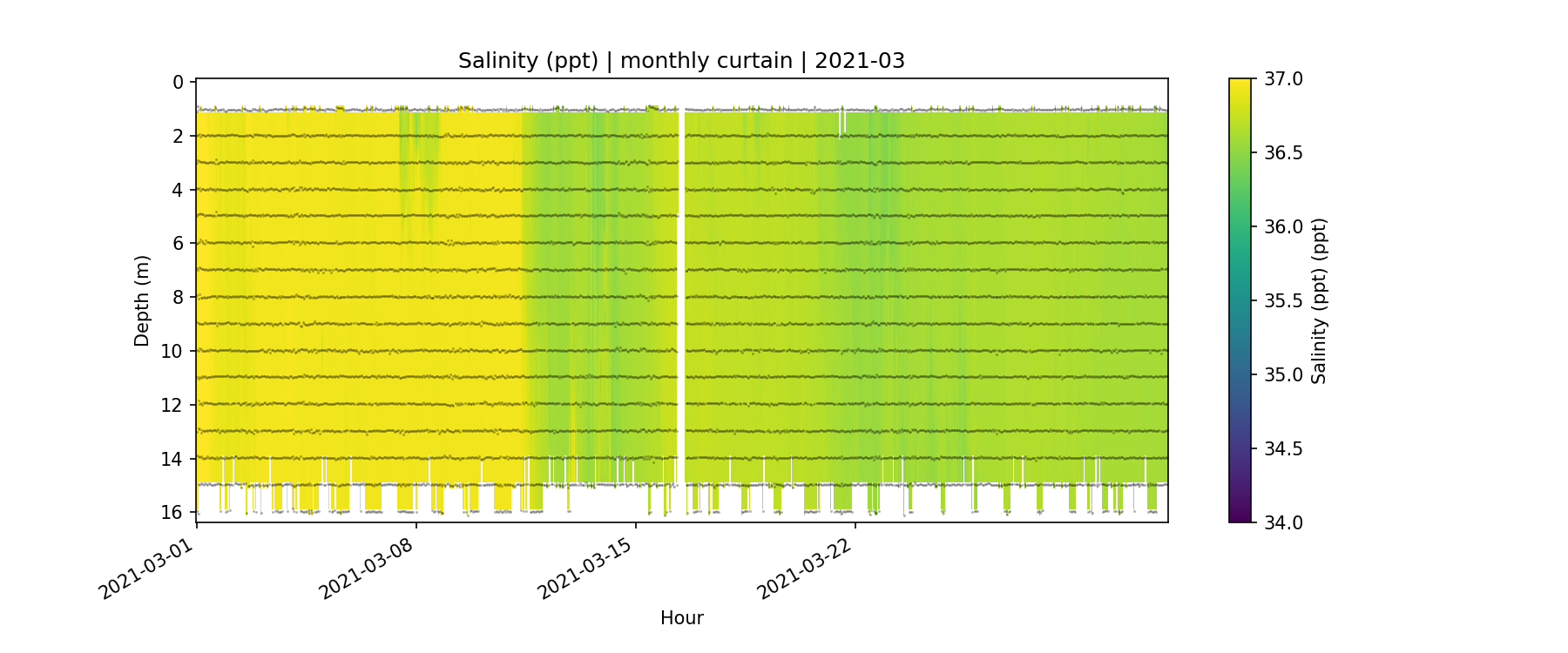The height and width of the screenshot is (653, 1568).
Task: Click the 35.5 colorbar tick label
Action: click(x=1283, y=301)
